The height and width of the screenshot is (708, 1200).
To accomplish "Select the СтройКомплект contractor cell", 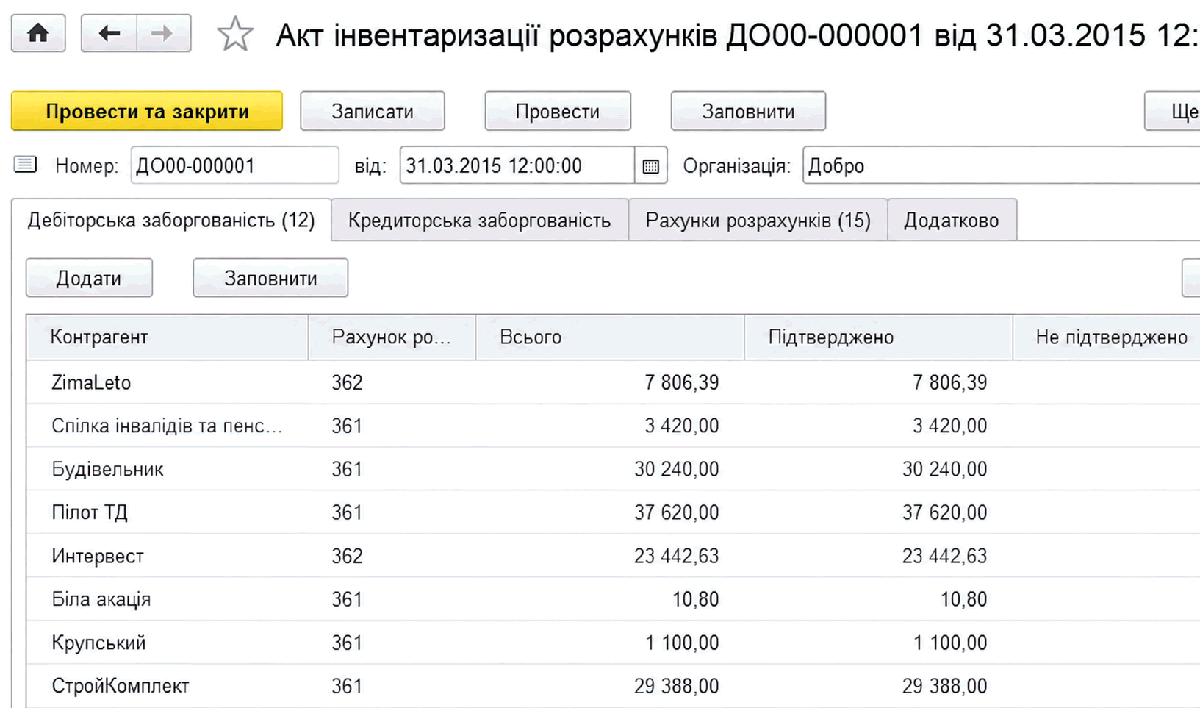I will coord(167,686).
